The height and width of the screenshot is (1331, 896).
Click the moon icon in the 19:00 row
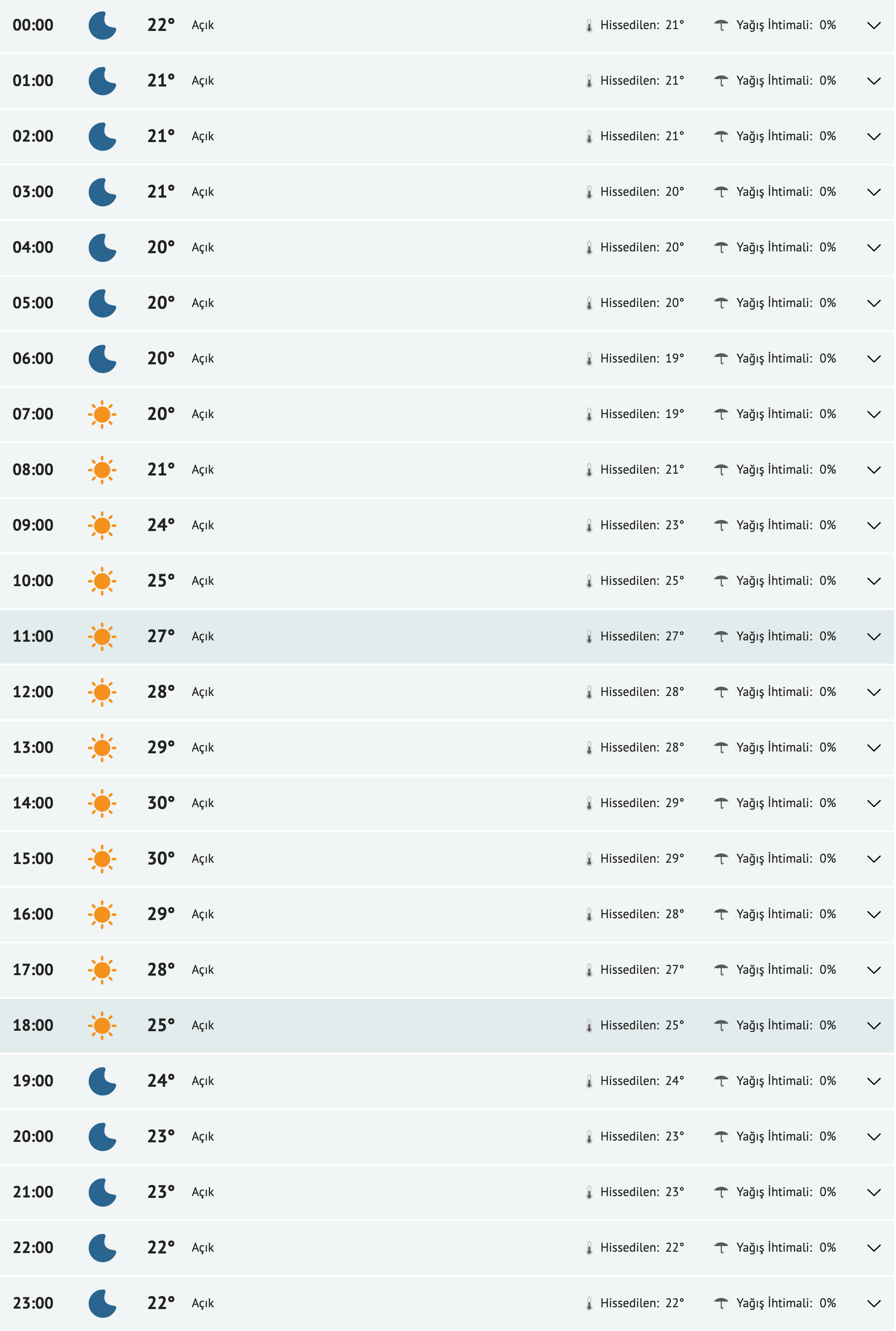click(102, 1081)
